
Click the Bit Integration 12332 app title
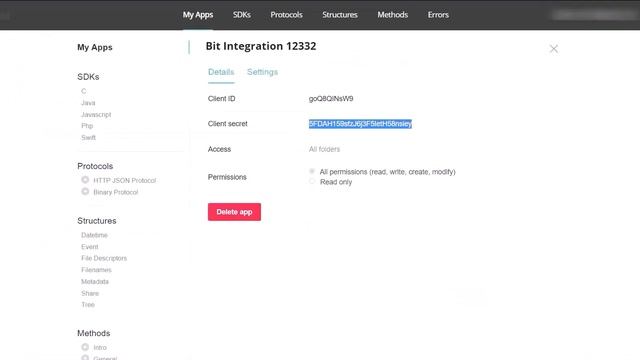[261, 46]
